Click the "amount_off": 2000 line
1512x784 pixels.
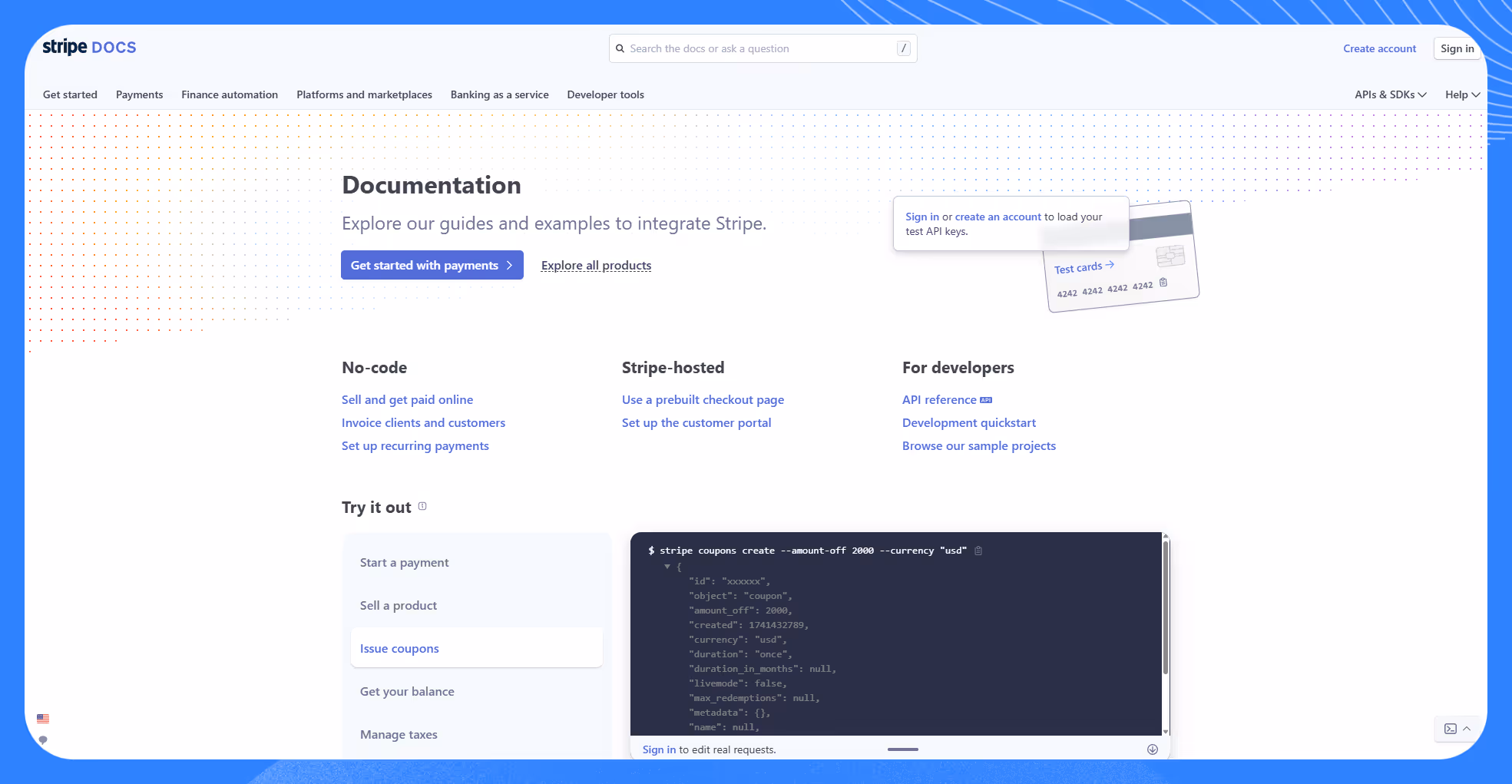pos(740,610)
